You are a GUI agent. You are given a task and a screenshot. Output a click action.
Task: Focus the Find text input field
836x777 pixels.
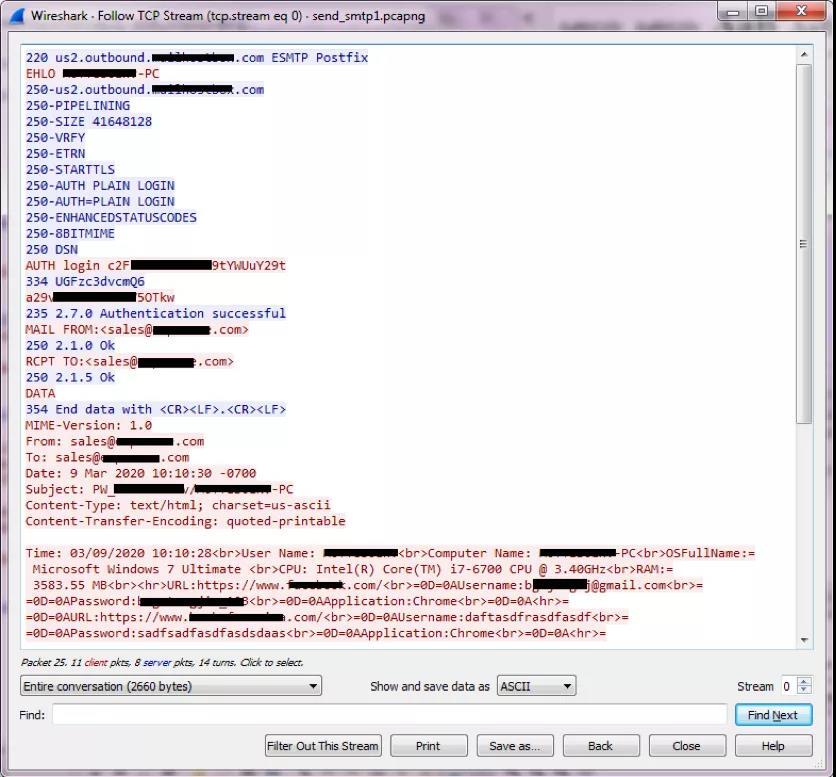coord(389,715)
